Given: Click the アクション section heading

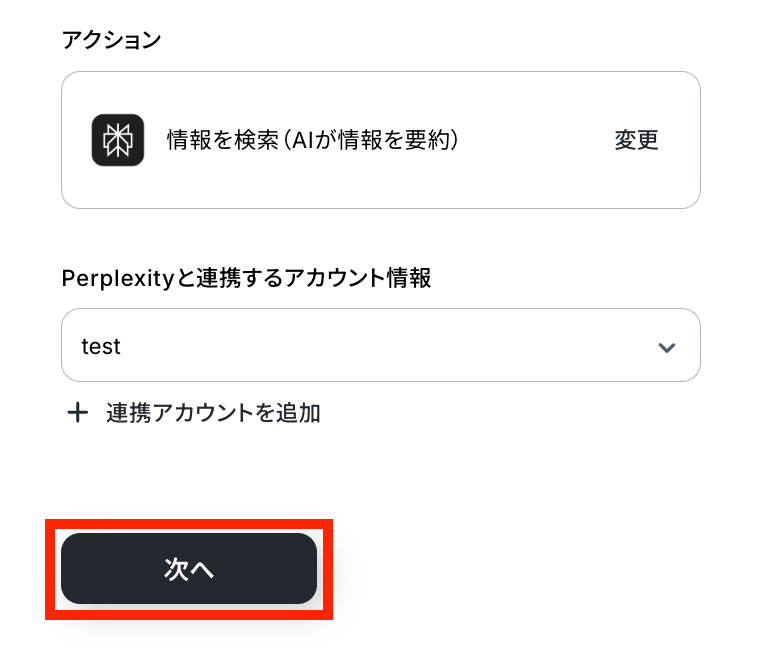Looking at the screenshot, I should click(x=111, y=40).
